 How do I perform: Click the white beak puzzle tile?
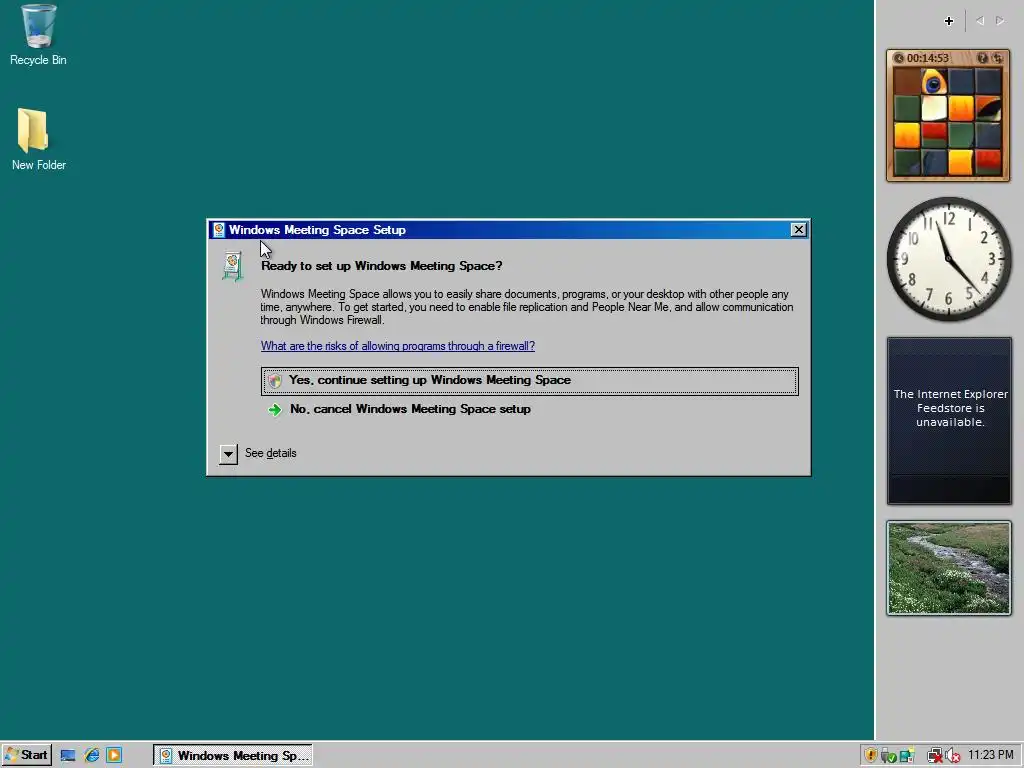(934, 109)
